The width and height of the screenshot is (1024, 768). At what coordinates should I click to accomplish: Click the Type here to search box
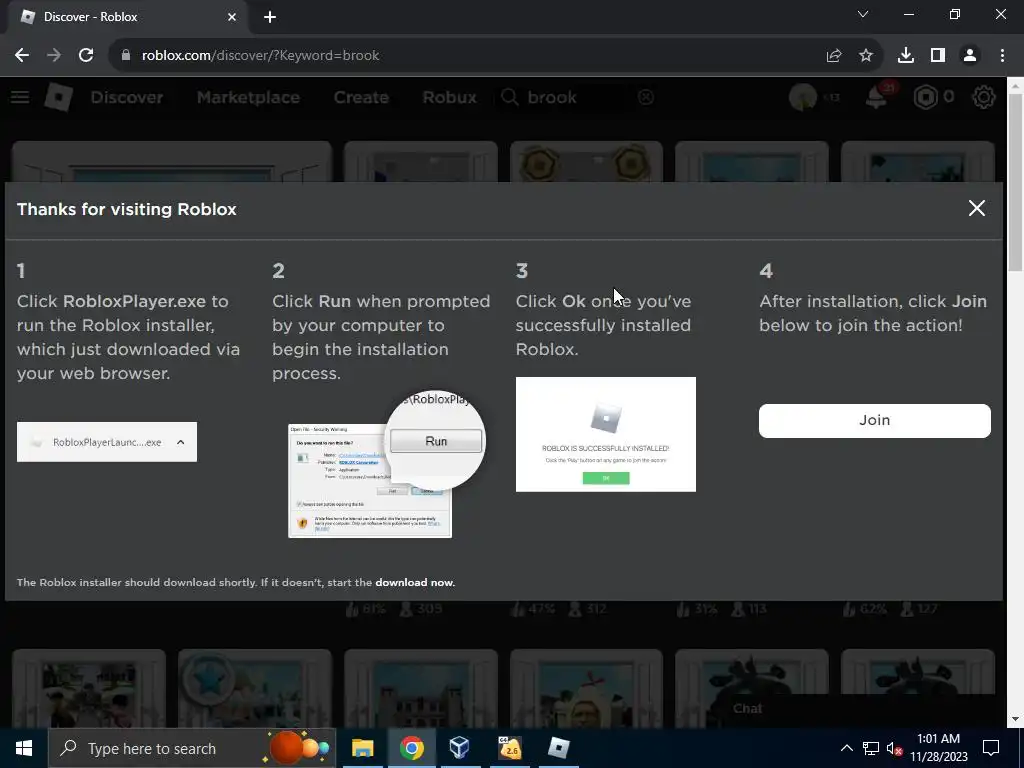point(192,748)
